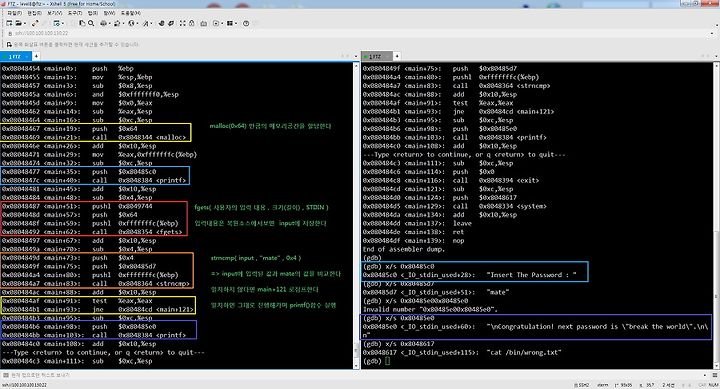The width and height of the screenshot is (720, 389).
Task: Open the 탭(B) menu
Action: click(93, 13)
